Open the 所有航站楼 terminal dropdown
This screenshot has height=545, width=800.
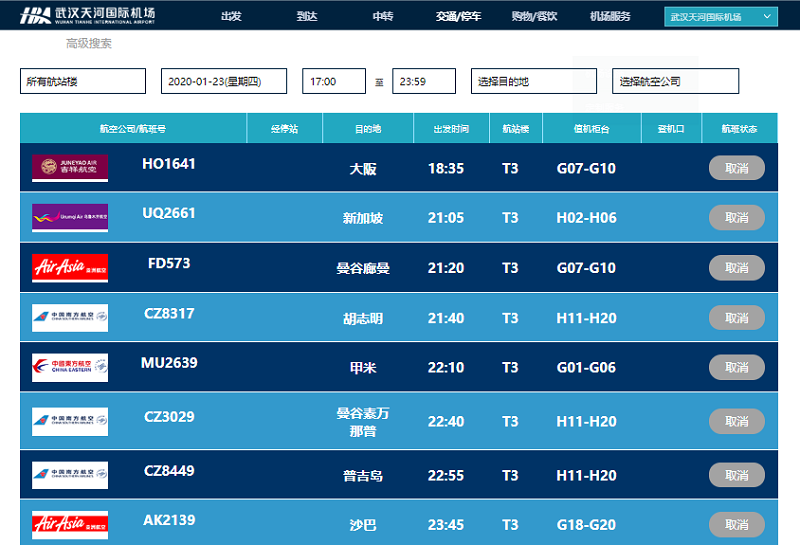click(83, 81)
